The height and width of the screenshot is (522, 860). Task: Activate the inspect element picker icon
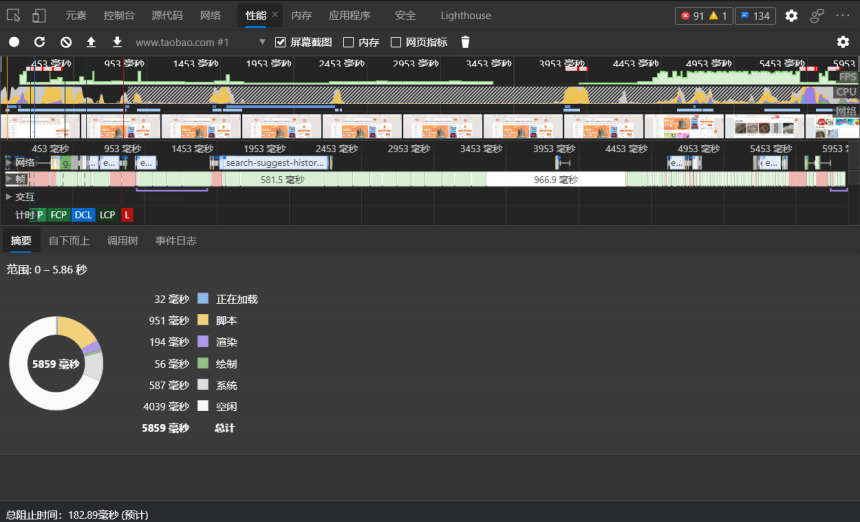pyautogui.click(x=13, y=15)
